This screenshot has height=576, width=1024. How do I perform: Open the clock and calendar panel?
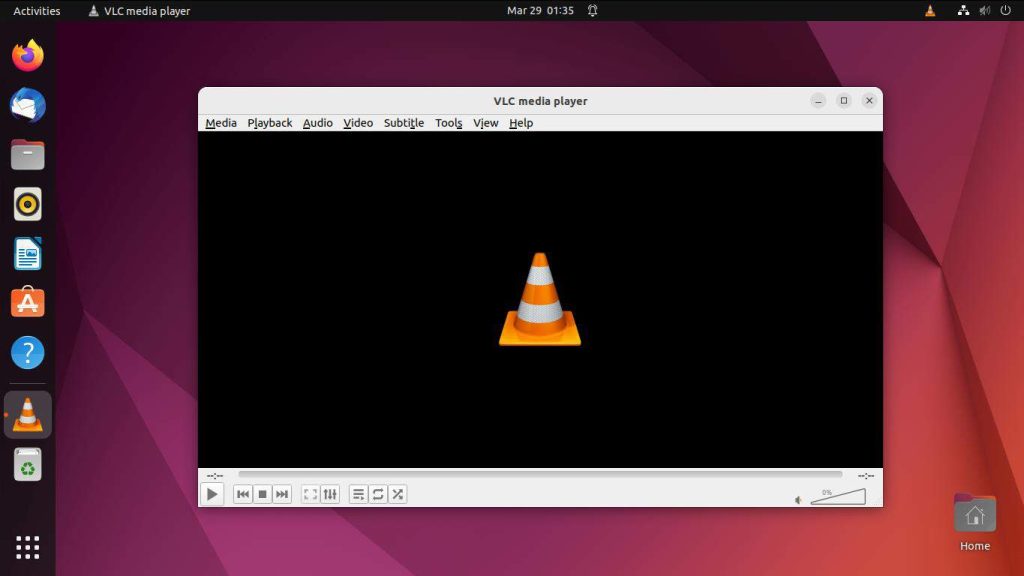coord(540,10)
